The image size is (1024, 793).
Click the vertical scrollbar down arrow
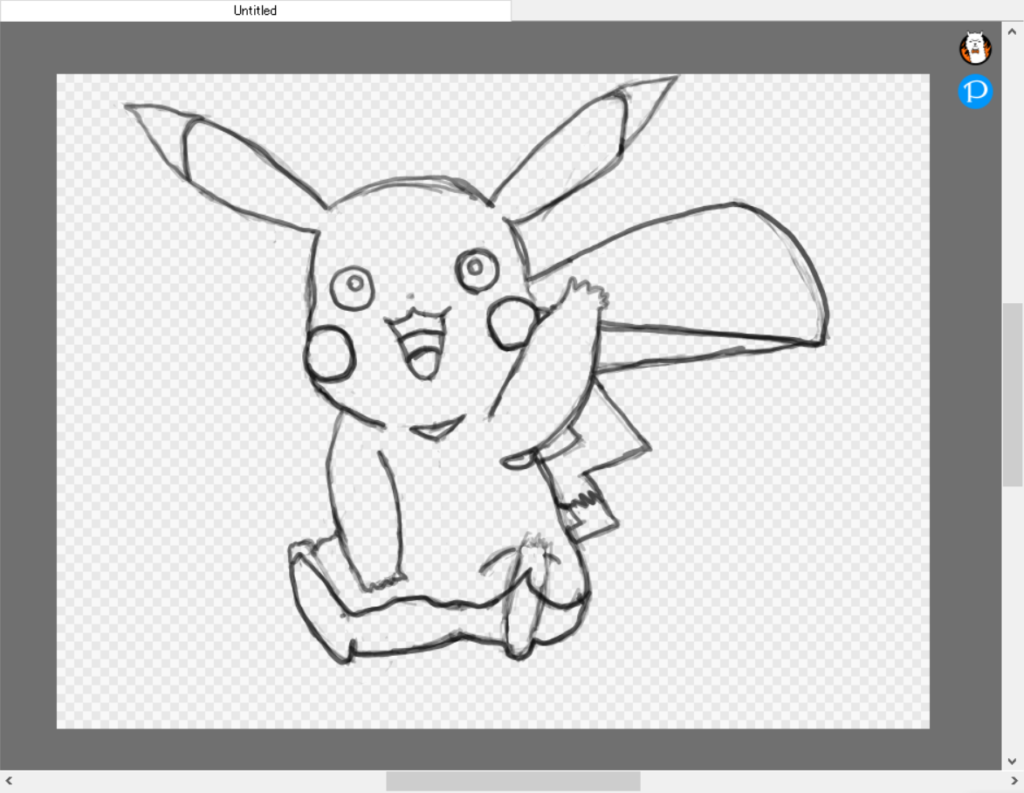tap(1012, 760)
